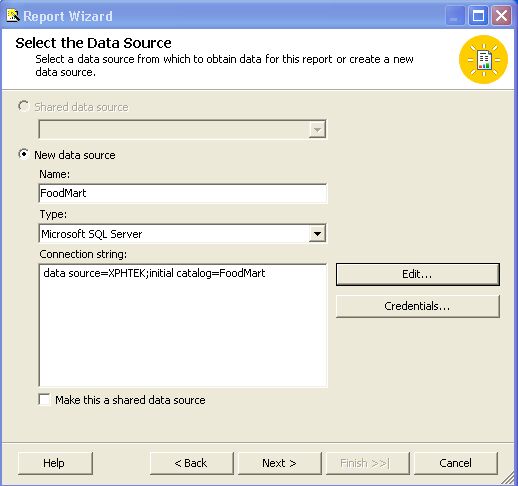Click the yellow report wizard logo icon

(x=483, y=60)
